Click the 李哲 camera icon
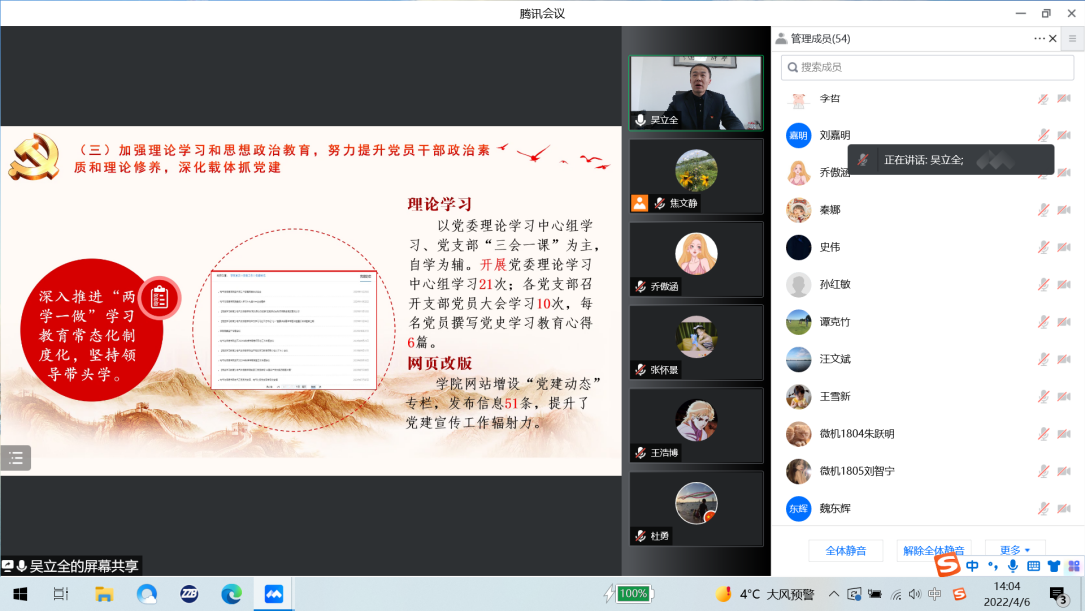Image resolution: width=1085 pixels, height=611 pixels. (1063, 98)
